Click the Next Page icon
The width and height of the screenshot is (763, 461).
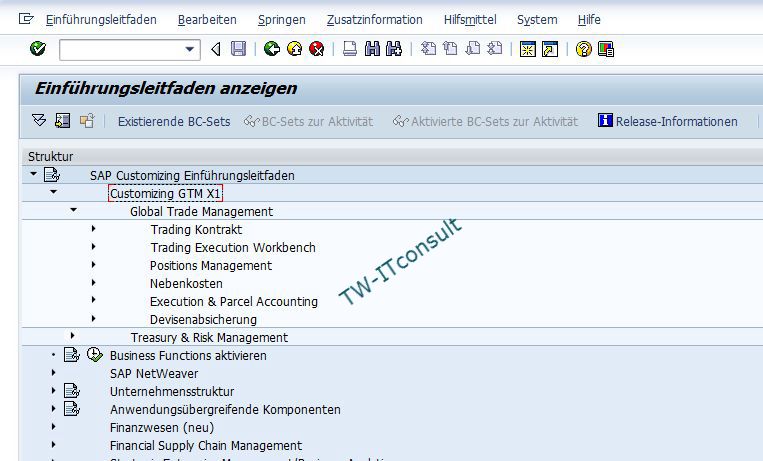pos(472,49)
